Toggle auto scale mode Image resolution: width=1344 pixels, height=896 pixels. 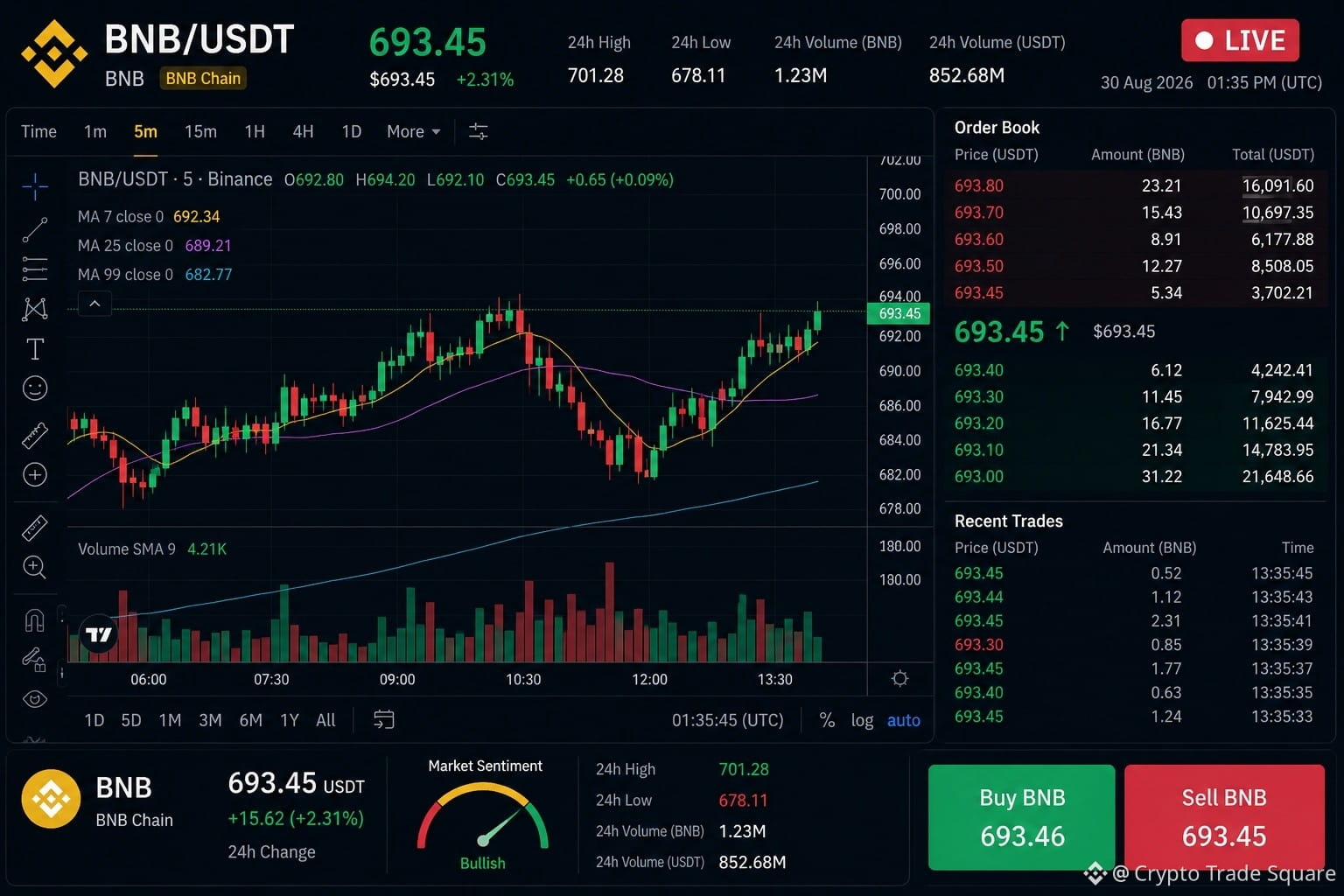tap(904, 720)
